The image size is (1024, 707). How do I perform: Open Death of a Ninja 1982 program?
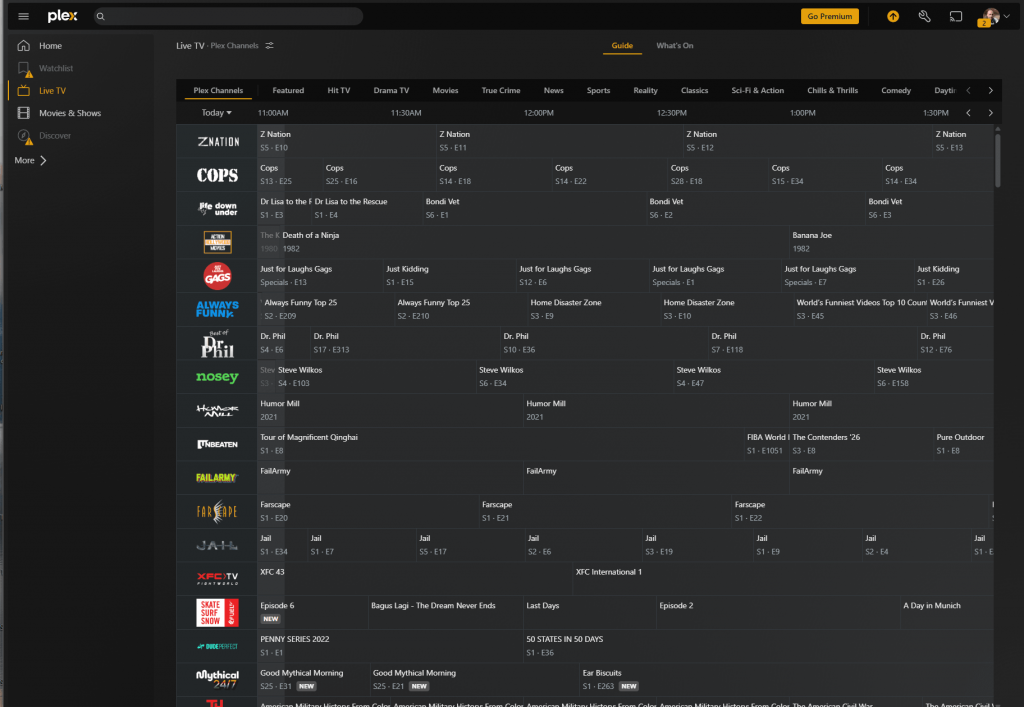534,242
